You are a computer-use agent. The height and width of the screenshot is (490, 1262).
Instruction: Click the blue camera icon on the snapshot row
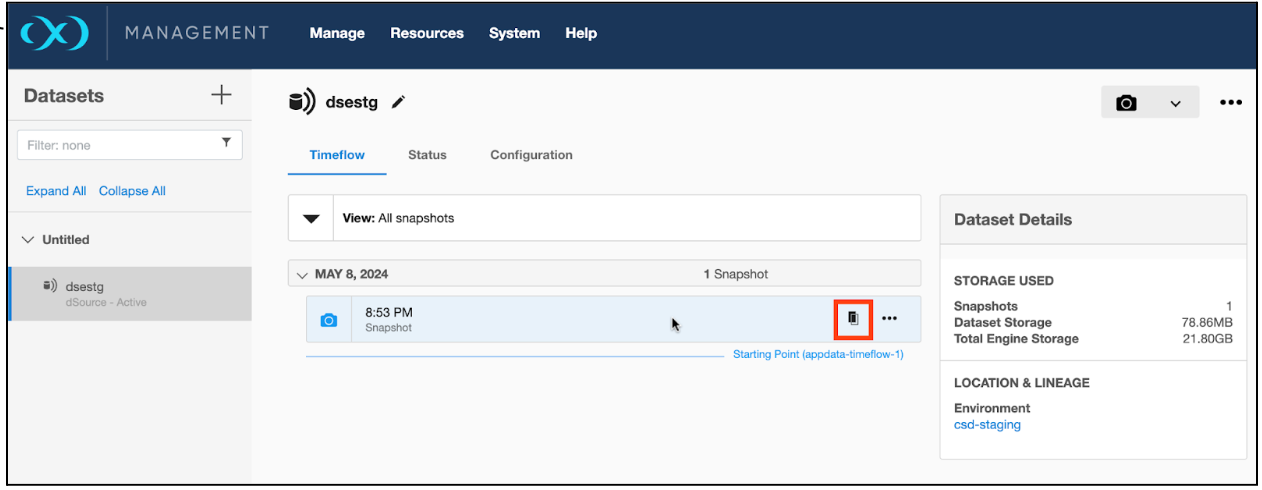click(329, 320)
